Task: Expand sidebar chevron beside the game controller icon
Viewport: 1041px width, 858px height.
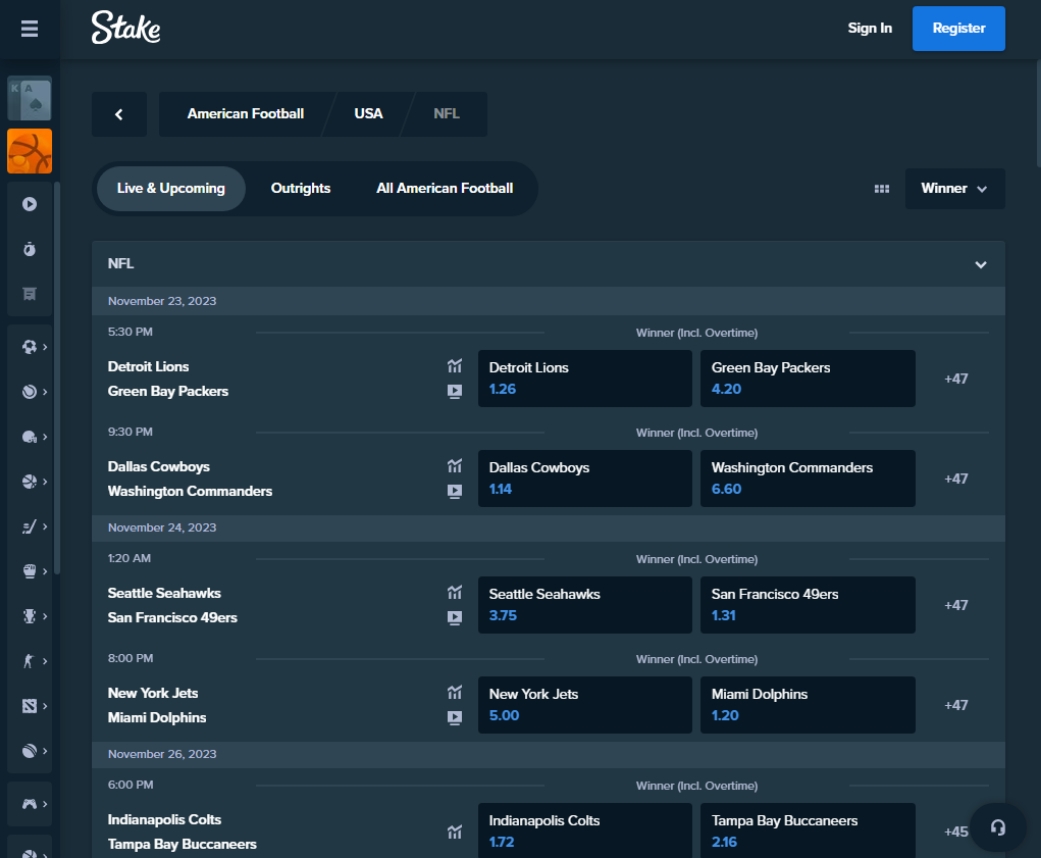Action: point(45,804)
